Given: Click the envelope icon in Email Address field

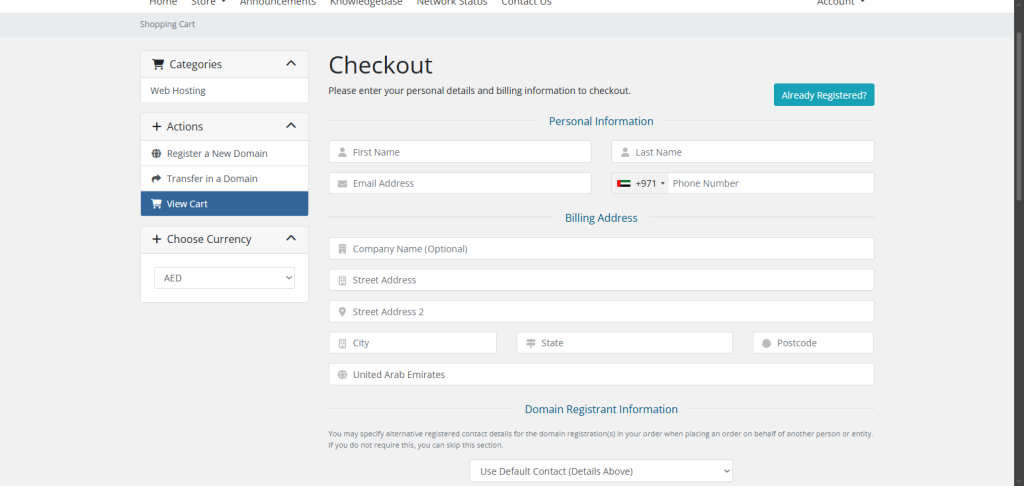Looking at the screenshot, I should click(x=342, y=184).
